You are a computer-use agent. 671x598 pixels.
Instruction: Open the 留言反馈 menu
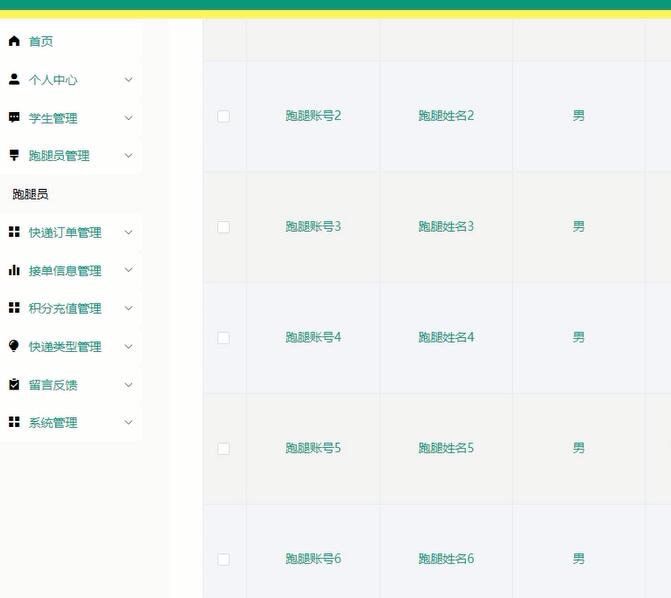pos(53,385)
